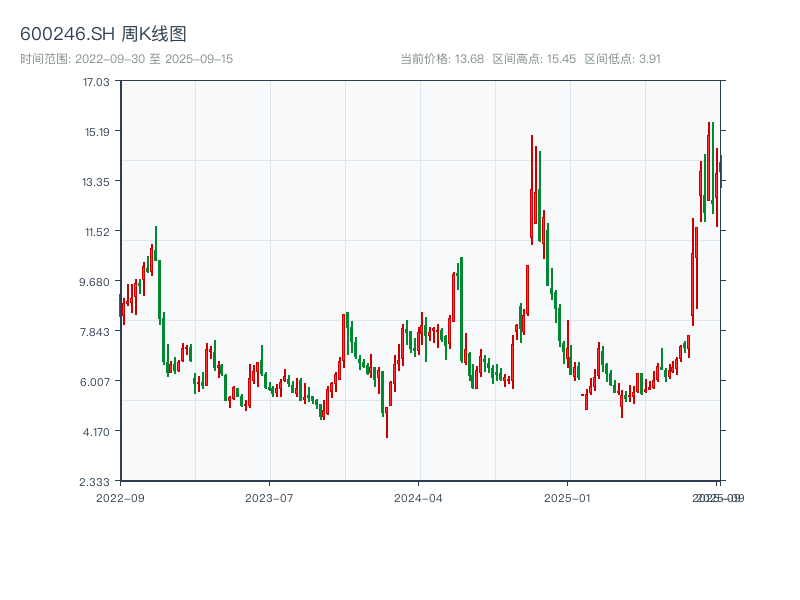The image size is (800, 600).
Task: Click y-axis value 7.843
Action: click(95, 332)
